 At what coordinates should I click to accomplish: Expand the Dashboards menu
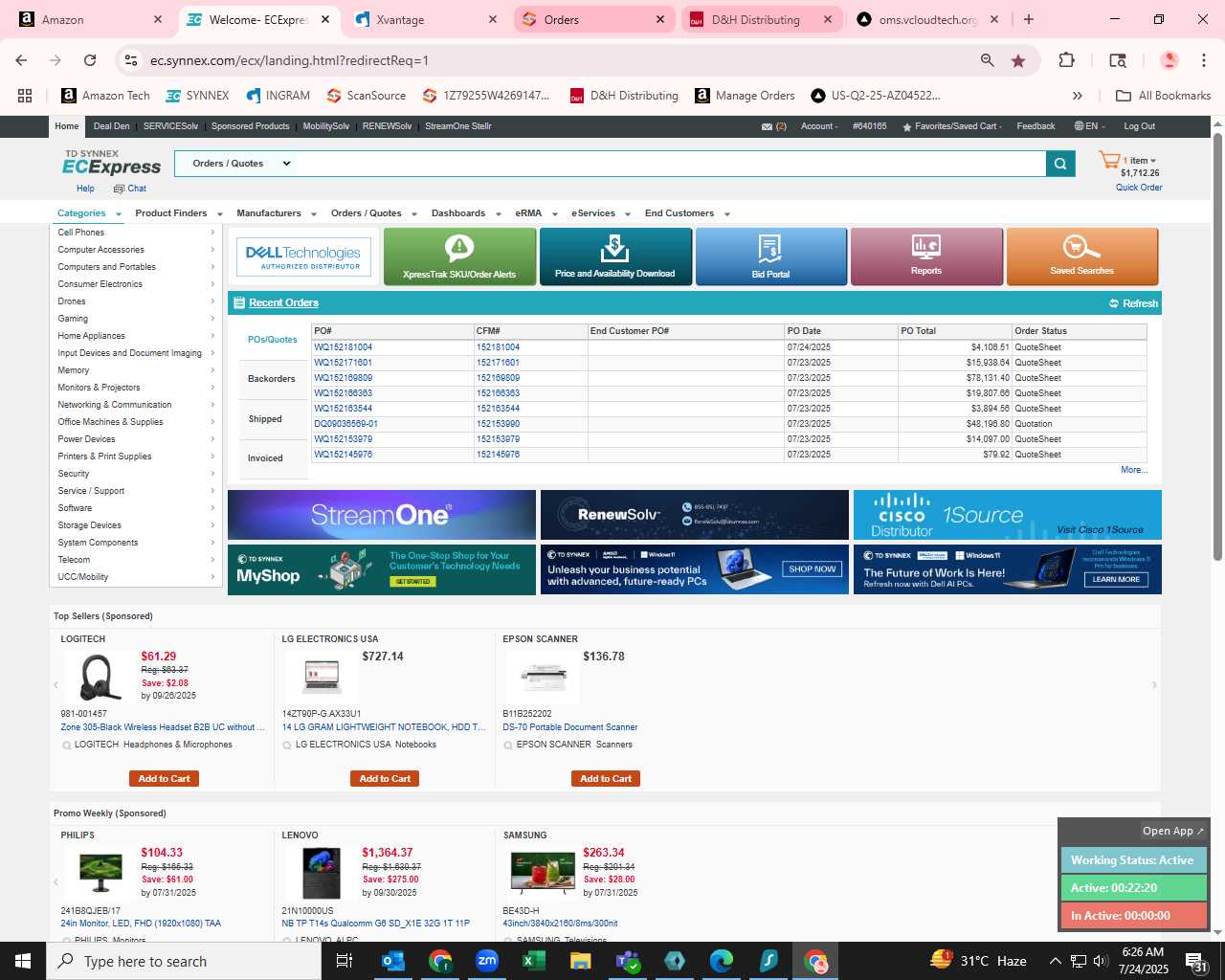(465, 213)
